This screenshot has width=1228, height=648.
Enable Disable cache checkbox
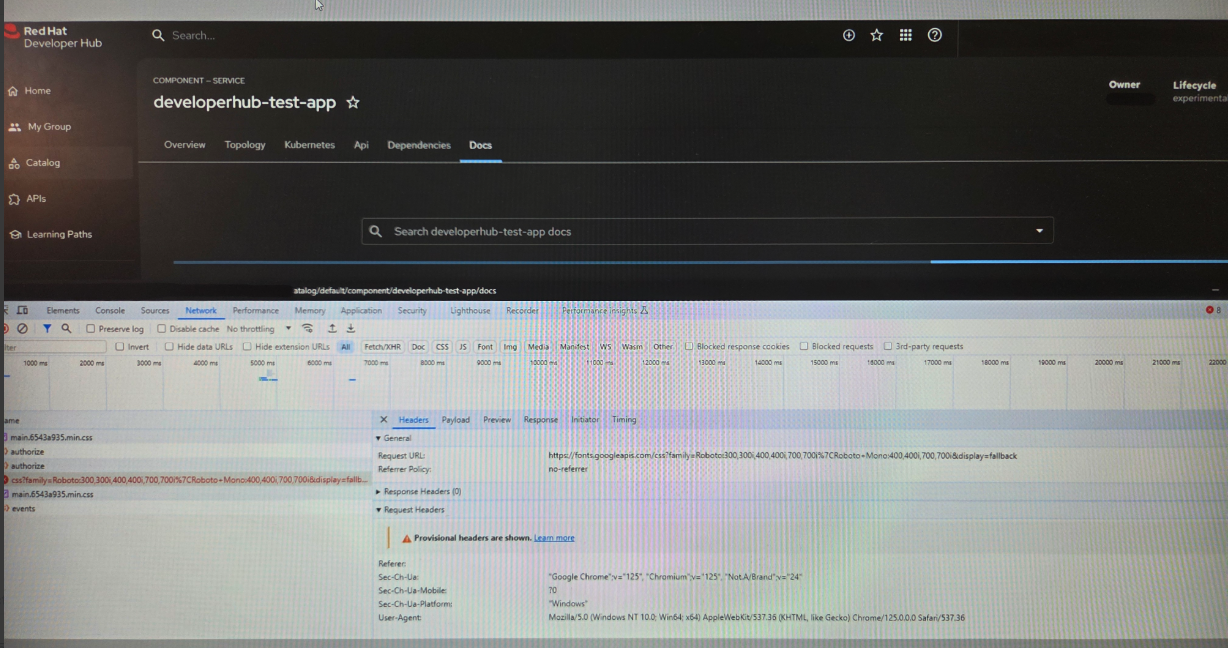pyautogui.click(x=162, y=329)
